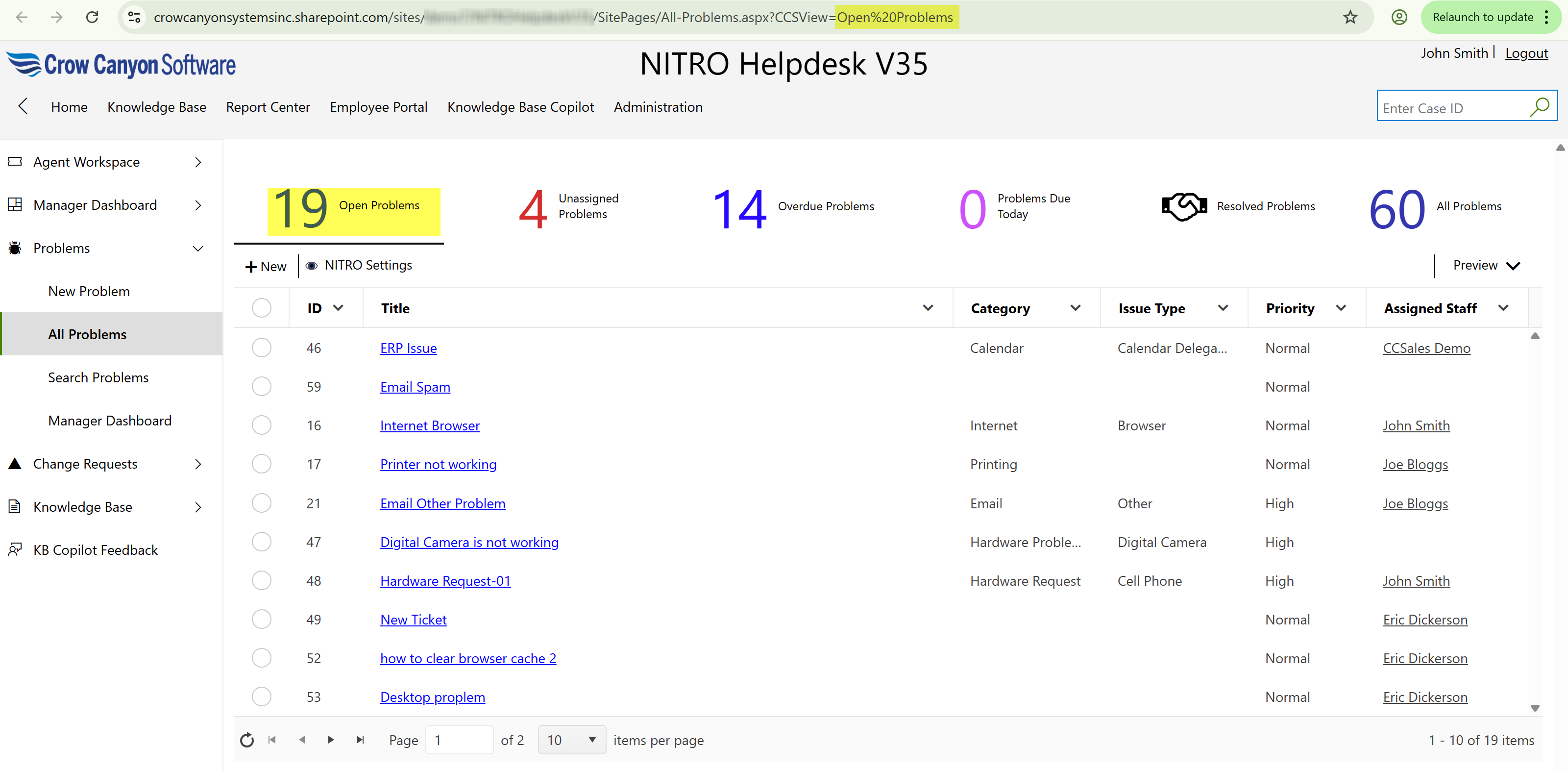1568x772 pixels.
Task: Select the Problems bug icon in the sidebar
Action: pyautogui.click(x=15, y=248)
